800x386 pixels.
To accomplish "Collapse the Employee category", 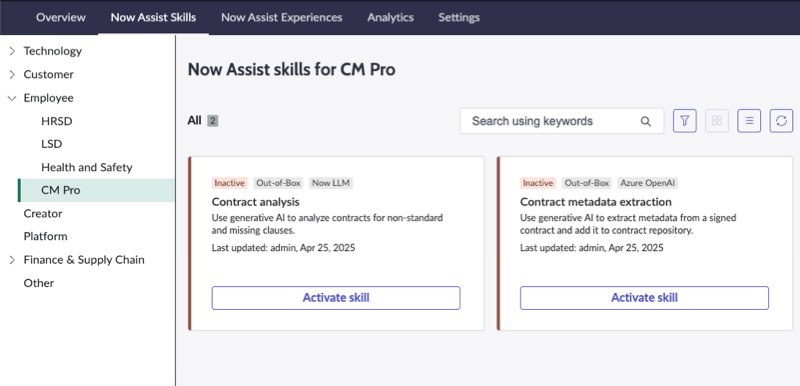I will pos(13,98).
